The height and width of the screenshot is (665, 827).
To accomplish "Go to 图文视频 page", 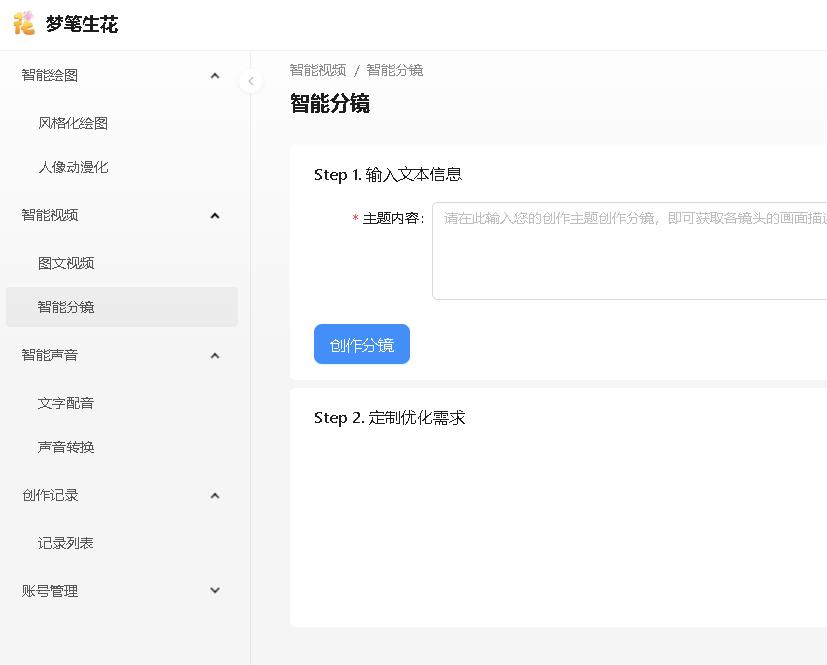I will (66, 263).
